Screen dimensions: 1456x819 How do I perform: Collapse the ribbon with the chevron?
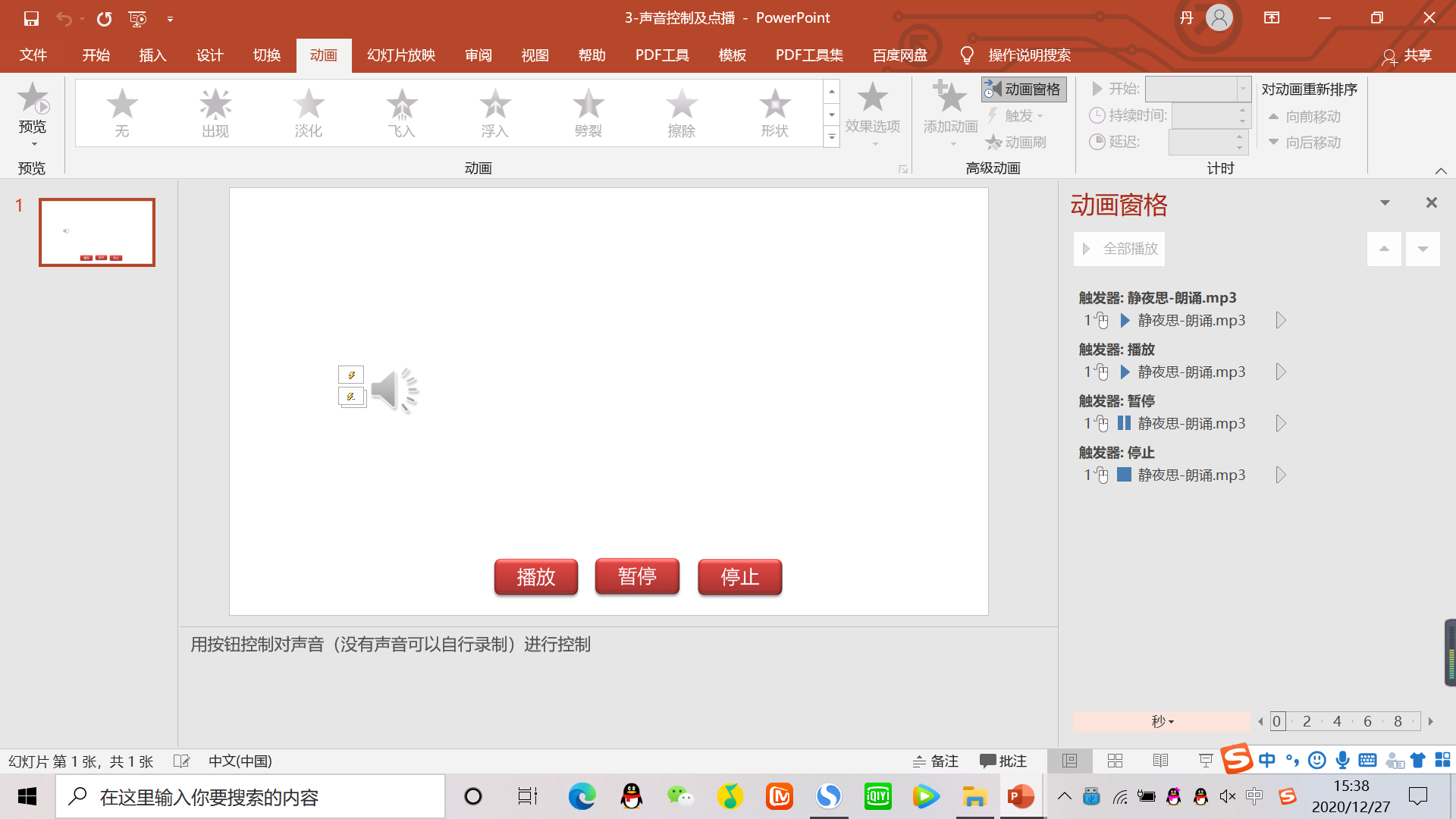pyautogui.click(x=1441, y=171)
